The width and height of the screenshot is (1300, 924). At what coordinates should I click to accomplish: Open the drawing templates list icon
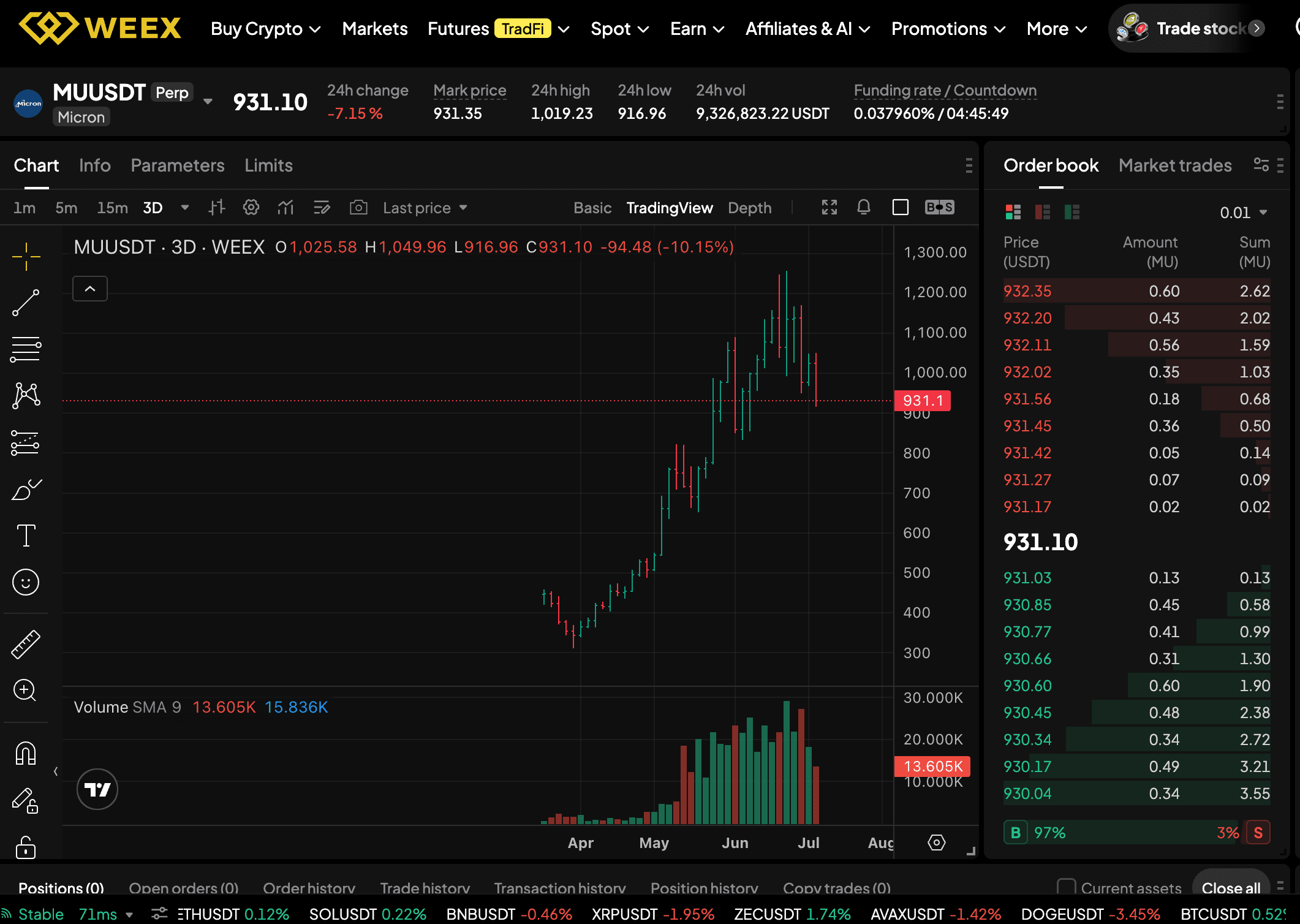tap(322, 208)
